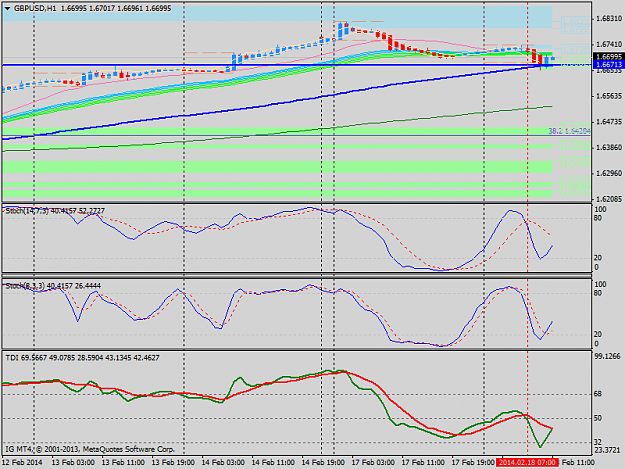The width and height of the screenshot is (625, 469).
Task: Select the blue 1.66713 level price tag
Action: 608,64
